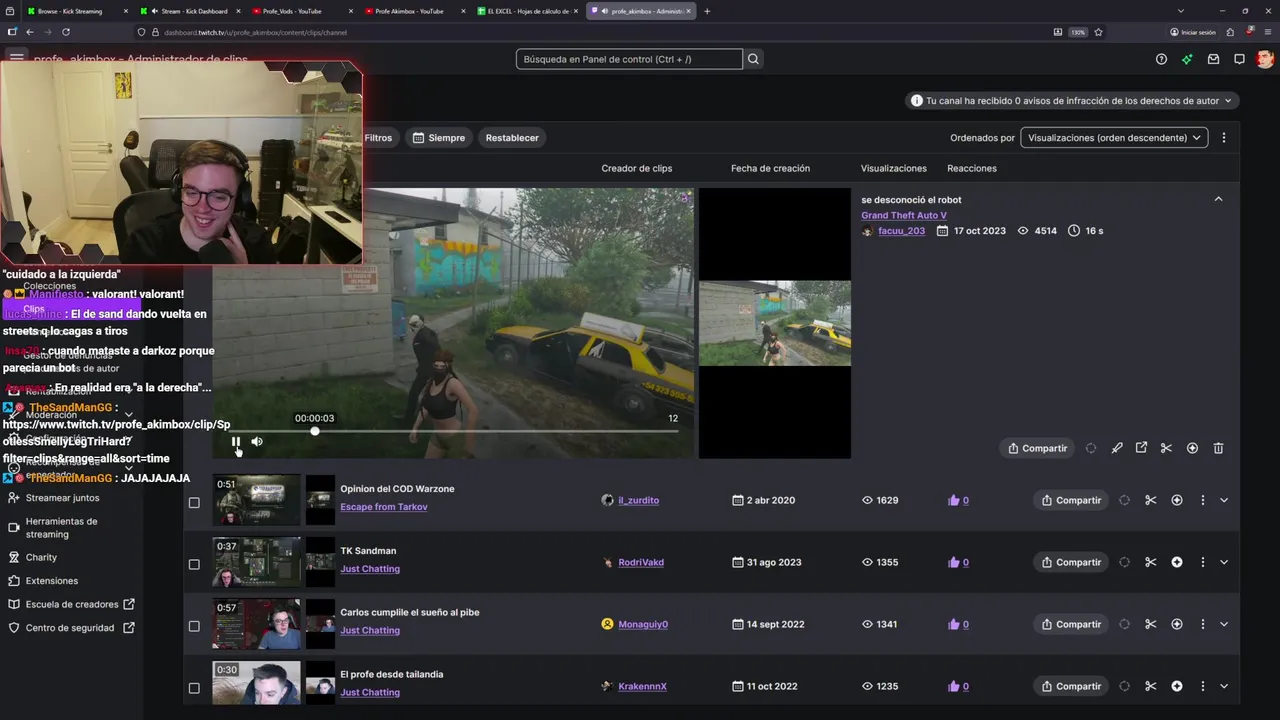Expand the copyright infraction notice dropdown
The width and height of the screenshot is (1280, 720).
pyautogui.click(x=1072, y=101)
